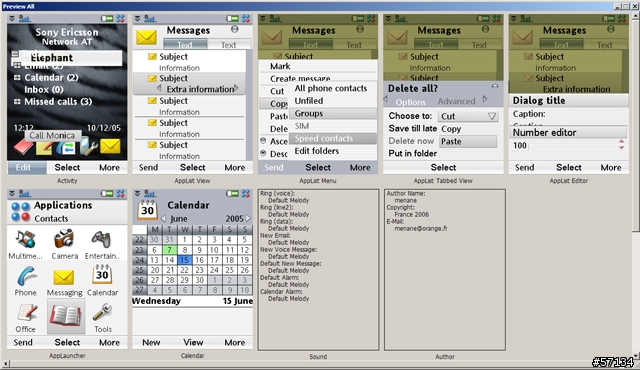Click the horizontal scrollbar left arrow
This screenshot has height=370, width=640.
click(x=5, y=363)
